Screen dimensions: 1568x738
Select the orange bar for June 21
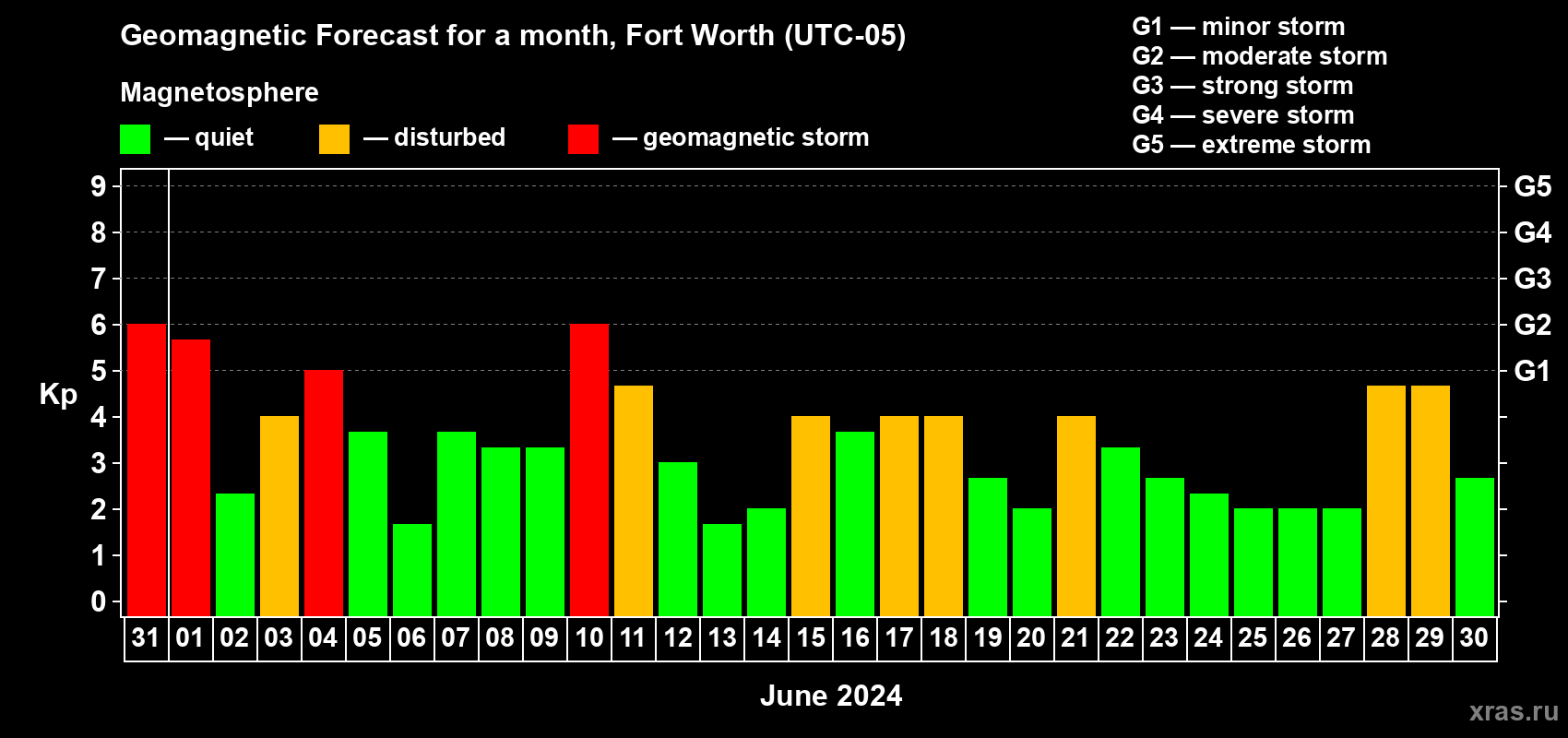coord(1076,516)
